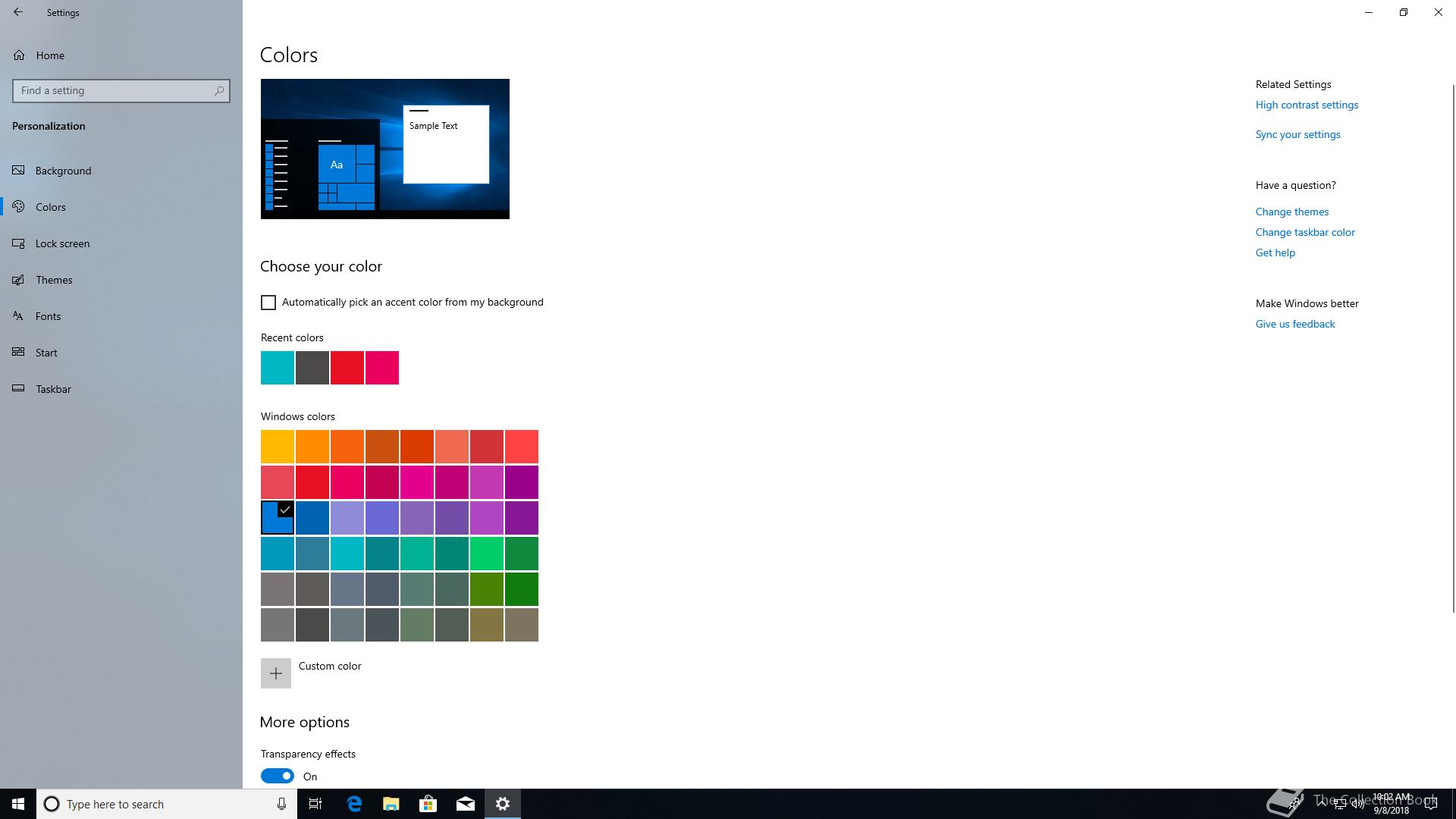Click the microphone icon in taskbar search
Image resolution: width=1456 pixels, height=819 pixels.
[281, 804]
